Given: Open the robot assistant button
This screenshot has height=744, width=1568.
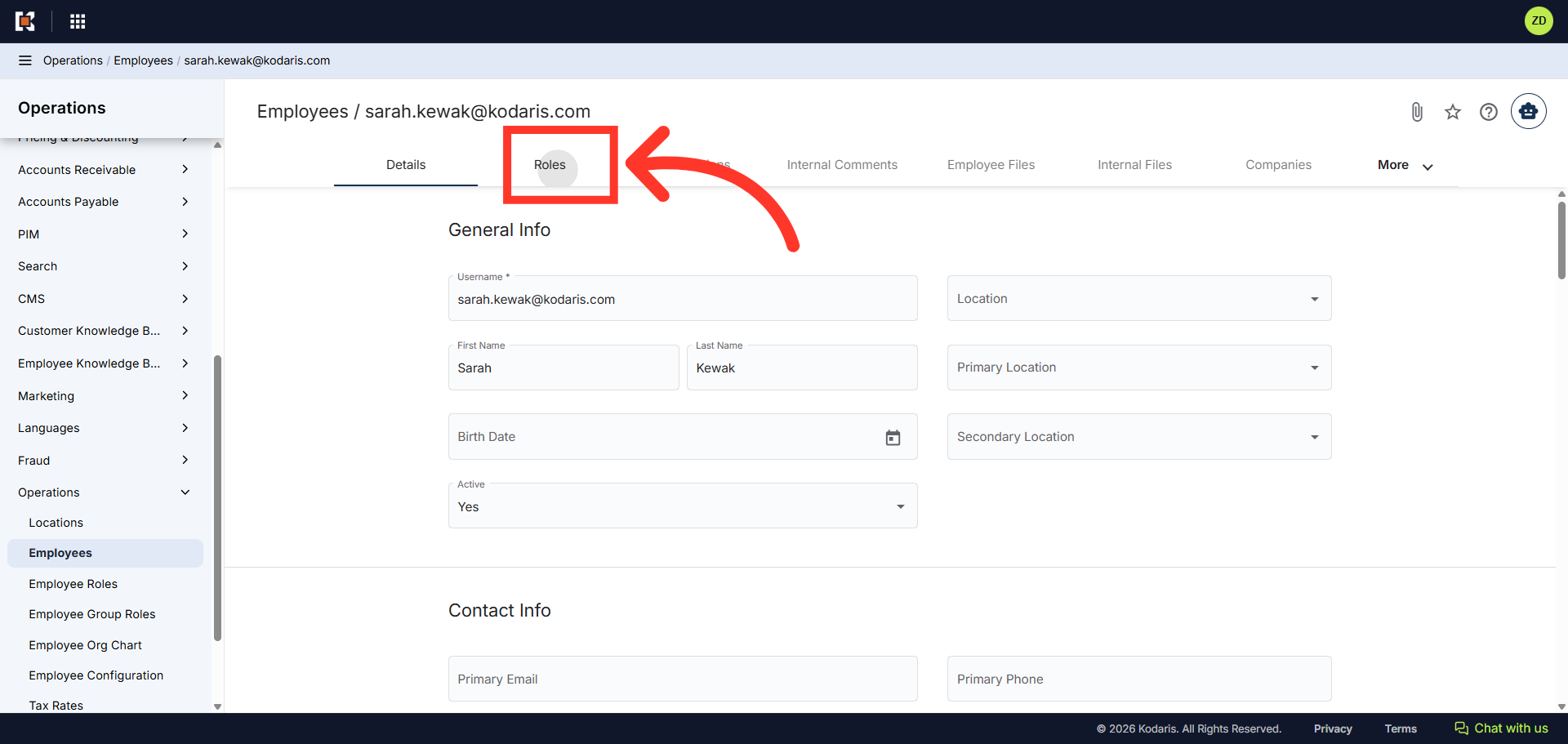Looking at the screenshot, I should pyautogui.click(x=1529, y=111).
